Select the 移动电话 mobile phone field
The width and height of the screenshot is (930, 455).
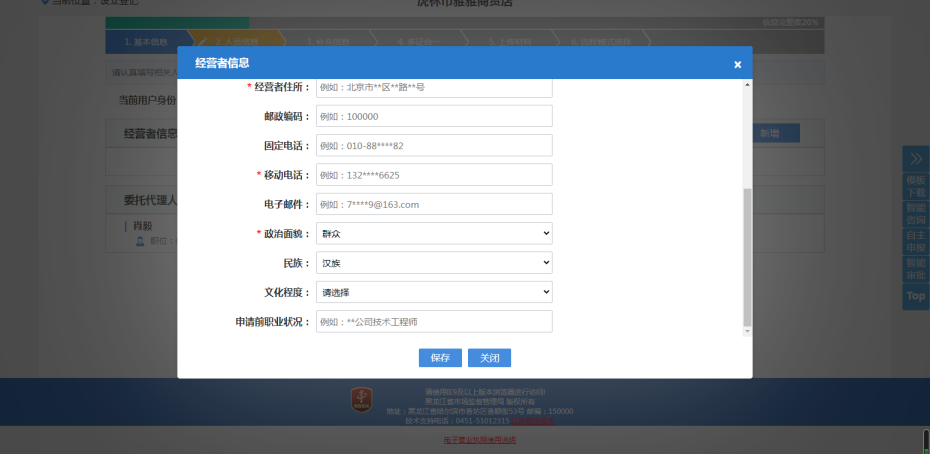click(434, 175)
